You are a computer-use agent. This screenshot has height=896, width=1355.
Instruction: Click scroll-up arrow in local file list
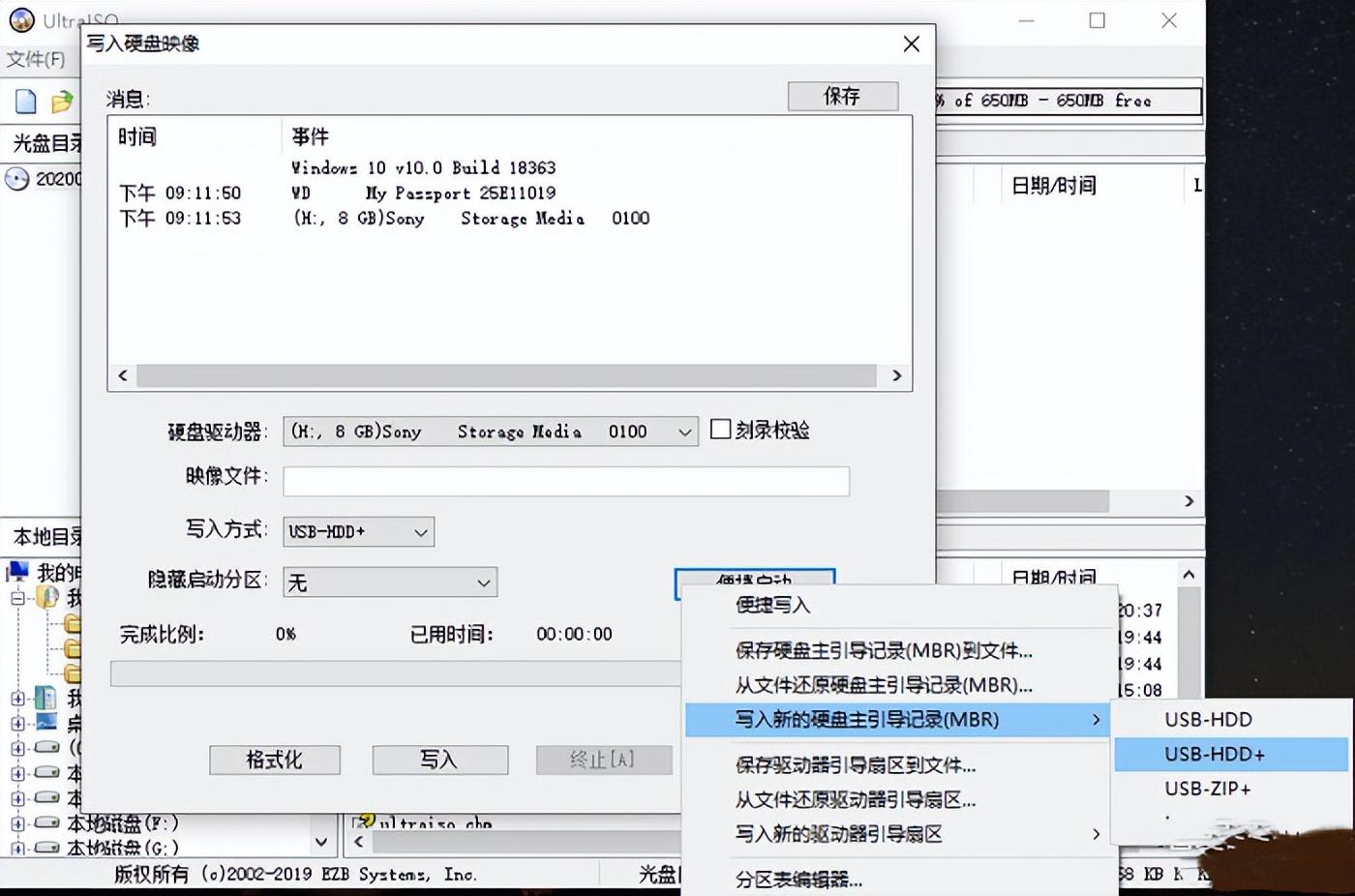1189,574
